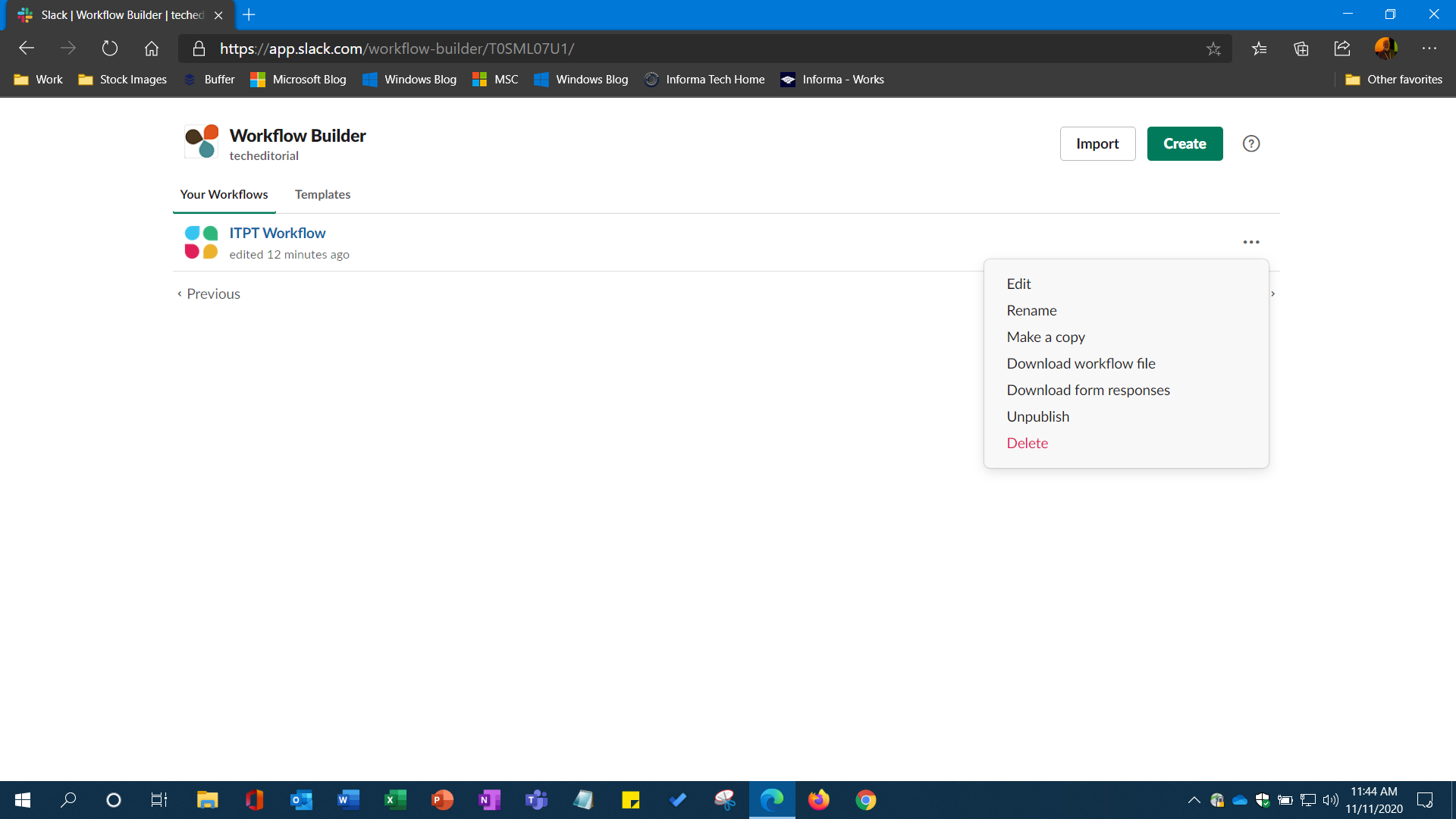Expand the Other favorites folder
The width and height of the screenshot is (1456, 819).
[x=1394, y=79]
